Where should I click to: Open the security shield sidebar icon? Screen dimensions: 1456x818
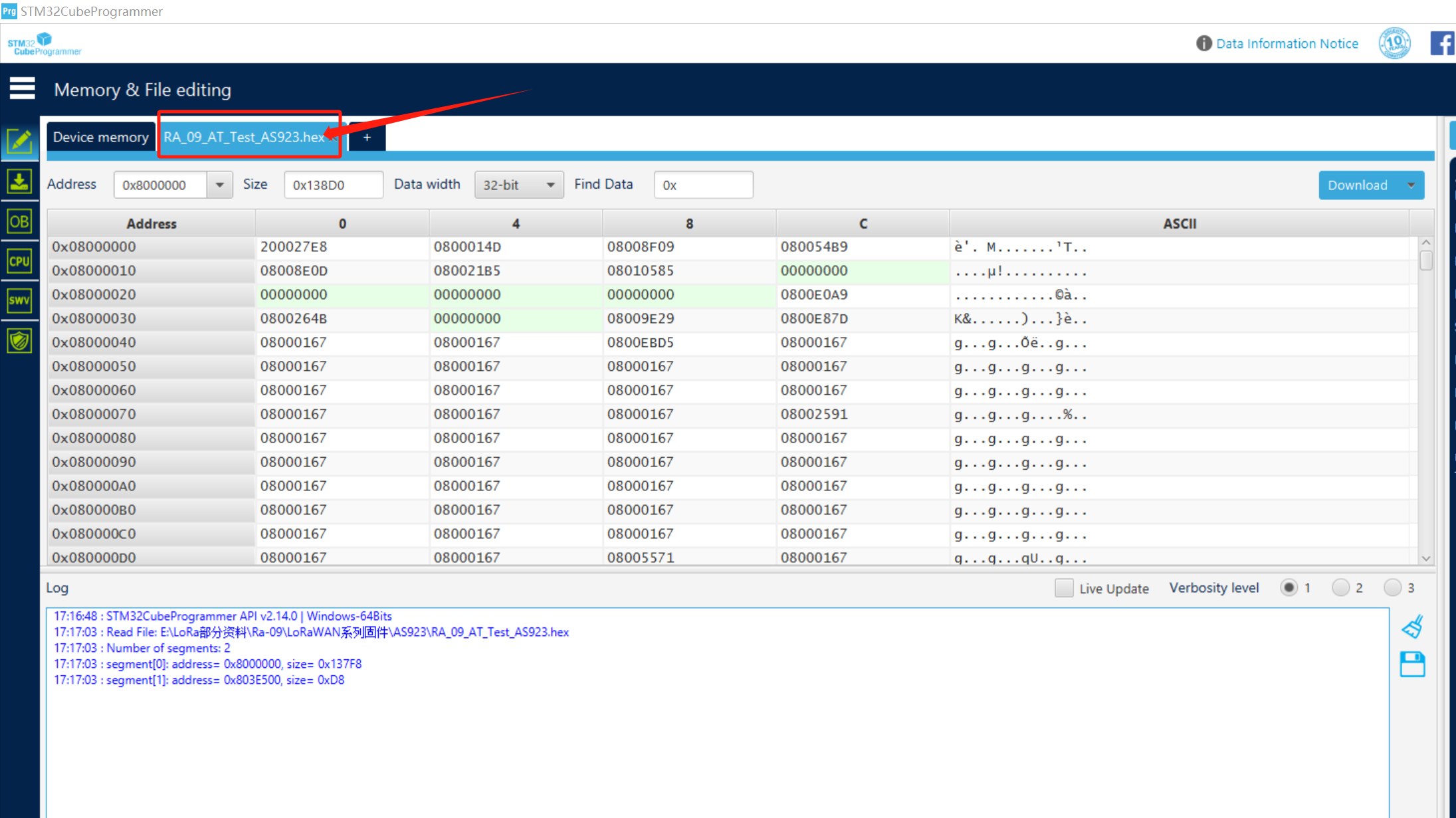coord(19,341)
